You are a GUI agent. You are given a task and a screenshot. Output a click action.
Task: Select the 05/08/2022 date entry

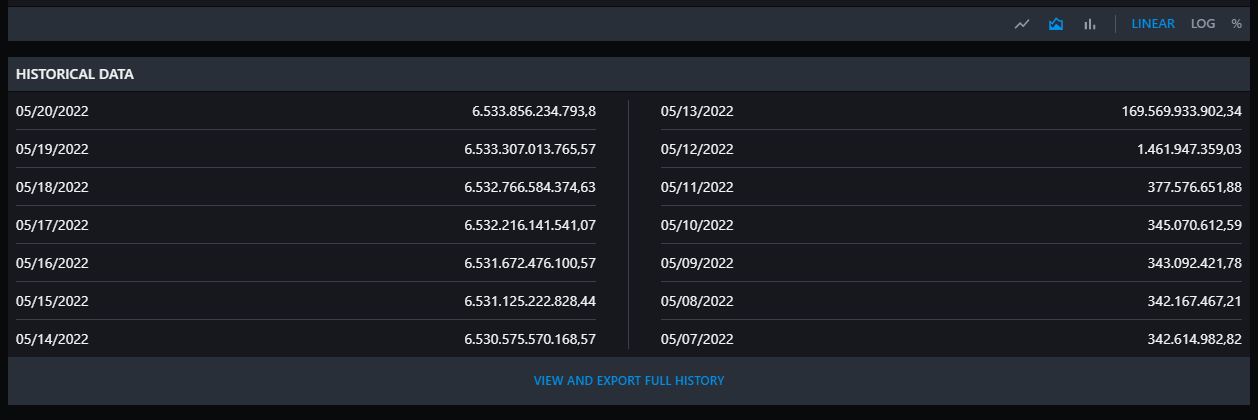697,301
